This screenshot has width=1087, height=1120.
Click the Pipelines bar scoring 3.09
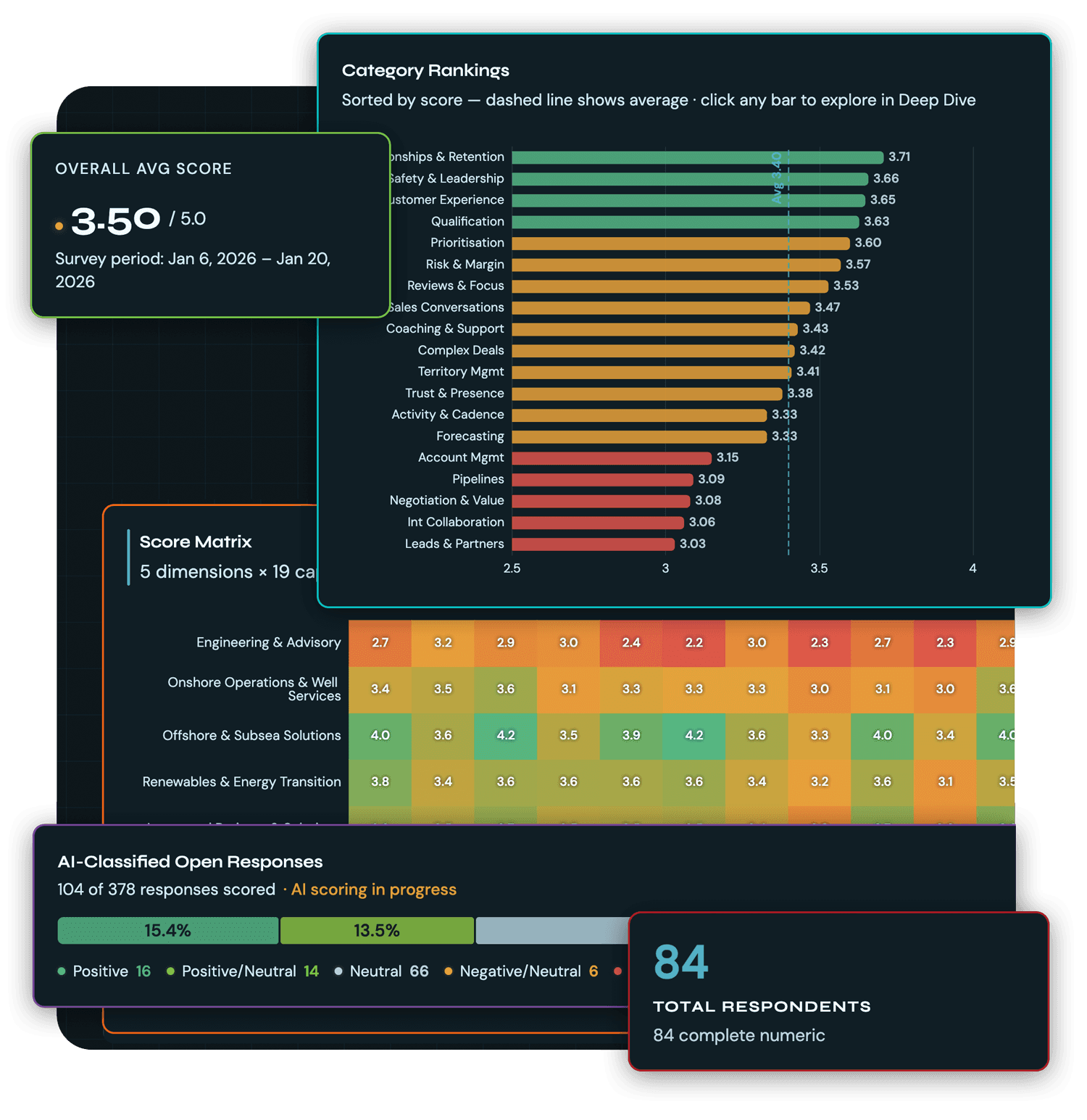coord(603,479)
